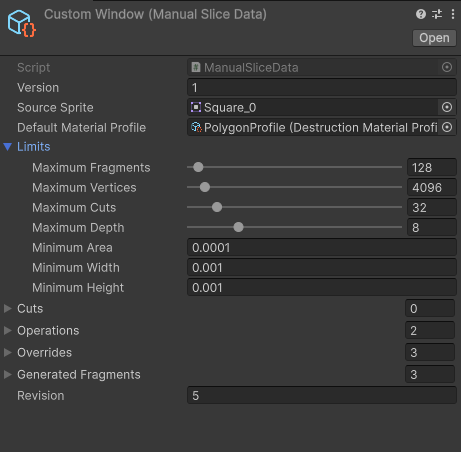Click the Maximum Cuts value box 32
The width and height of the screenshot is (461, 452).
coord(432,207)
